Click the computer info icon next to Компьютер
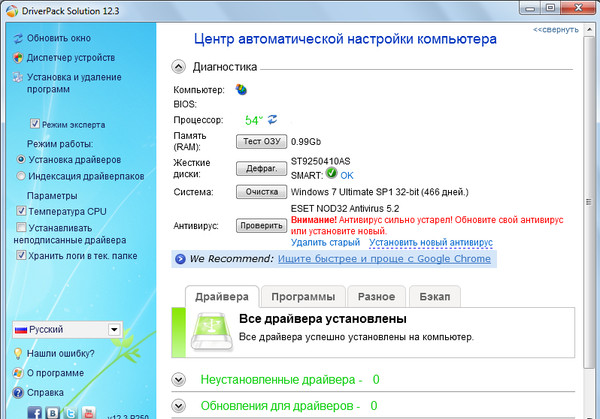This screenshot has height=419, width=600. click(241, 90)
